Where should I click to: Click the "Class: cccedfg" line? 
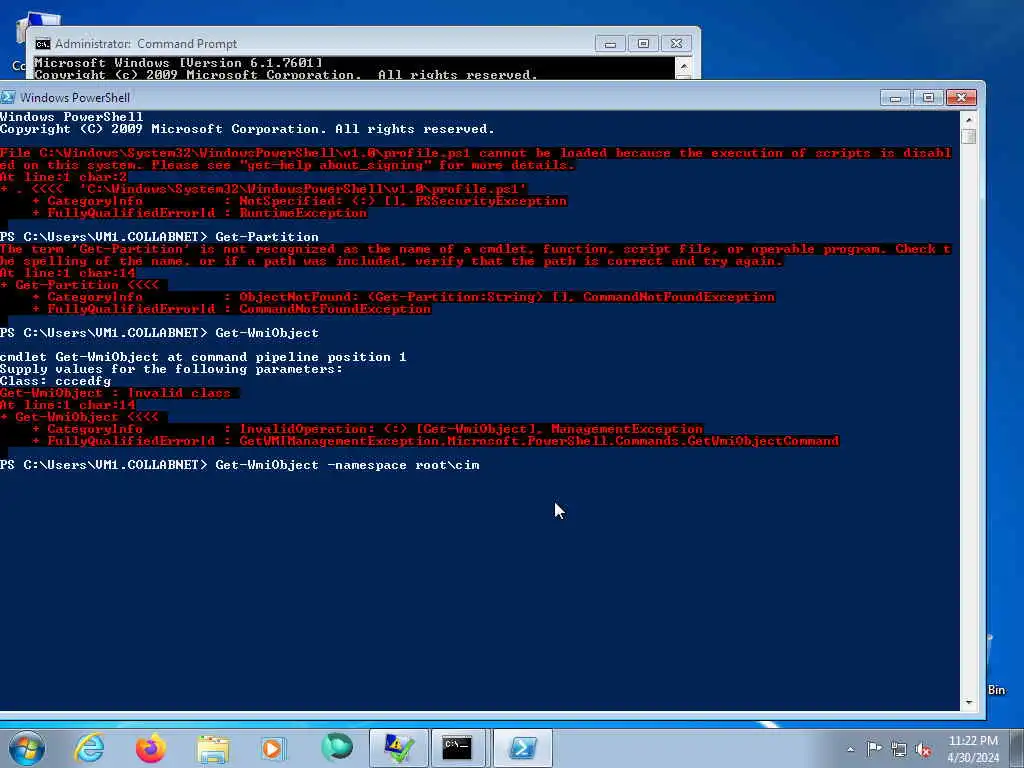[x=56, y=381]
